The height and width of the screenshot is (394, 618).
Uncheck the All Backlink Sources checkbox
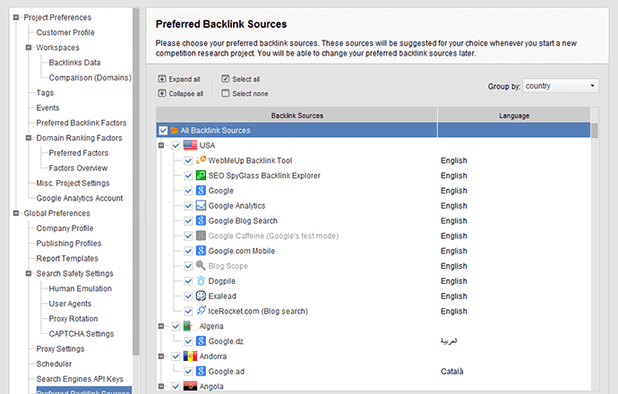click(x=163, y=130)
